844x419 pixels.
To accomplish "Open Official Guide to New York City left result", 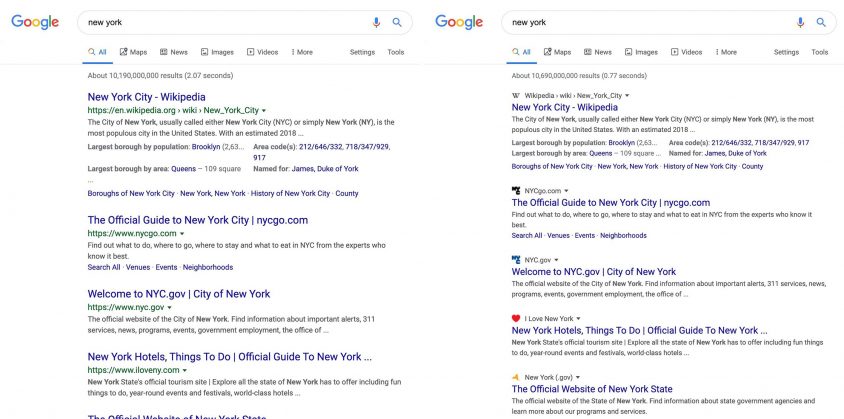I will (198, 220).
